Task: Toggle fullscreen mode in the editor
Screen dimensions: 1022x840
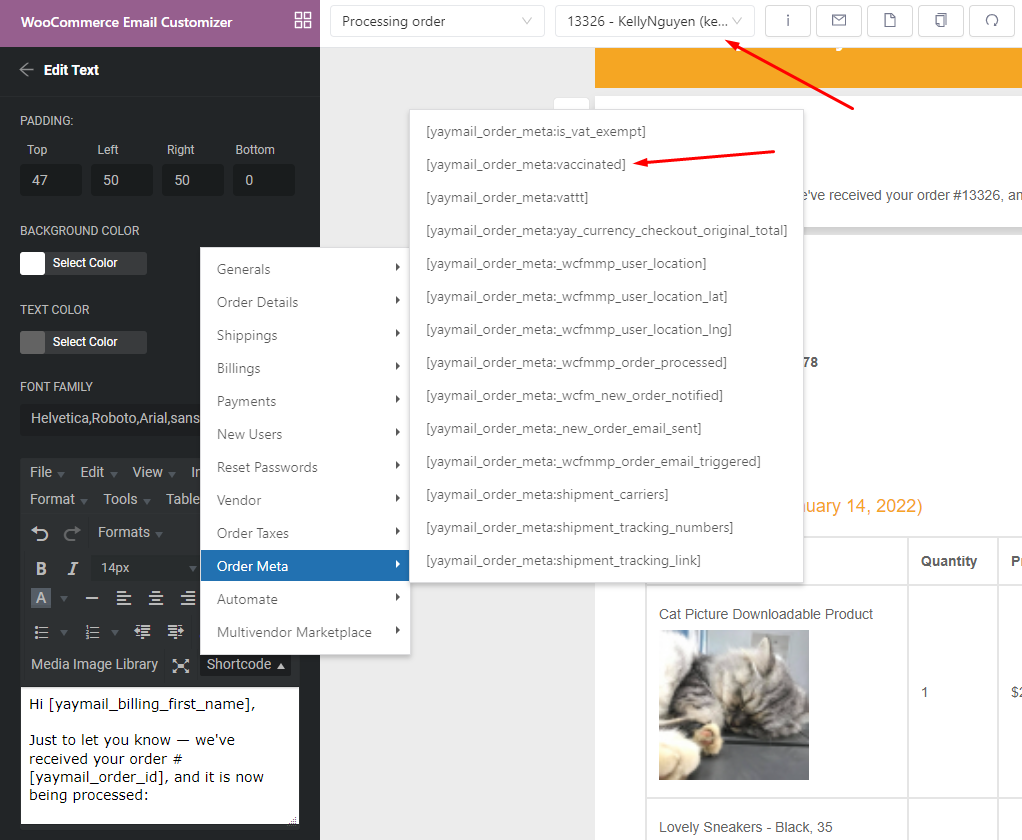Action: pos(180,665)
